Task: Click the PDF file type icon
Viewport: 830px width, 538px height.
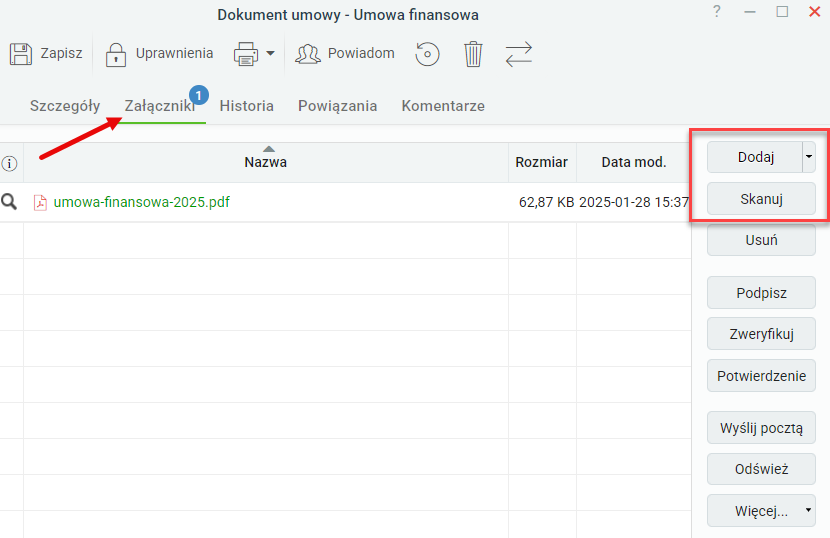Action: point(40,202)
